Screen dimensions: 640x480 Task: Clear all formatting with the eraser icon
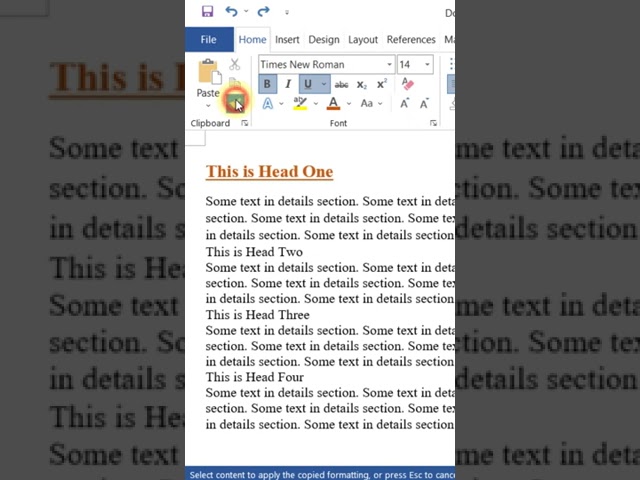pyautogui.click(x=407, y=84)
